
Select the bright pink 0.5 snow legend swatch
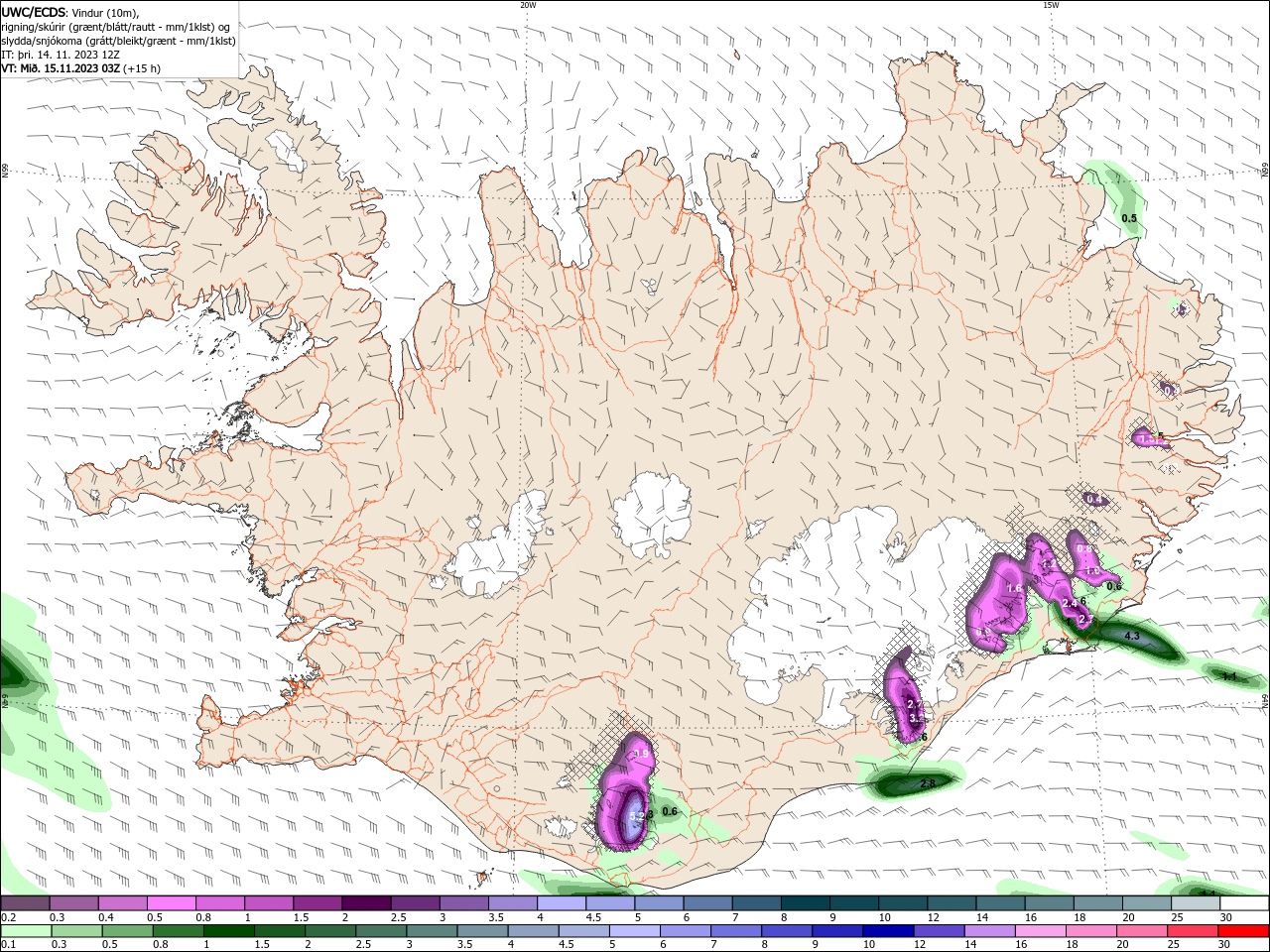172,903
